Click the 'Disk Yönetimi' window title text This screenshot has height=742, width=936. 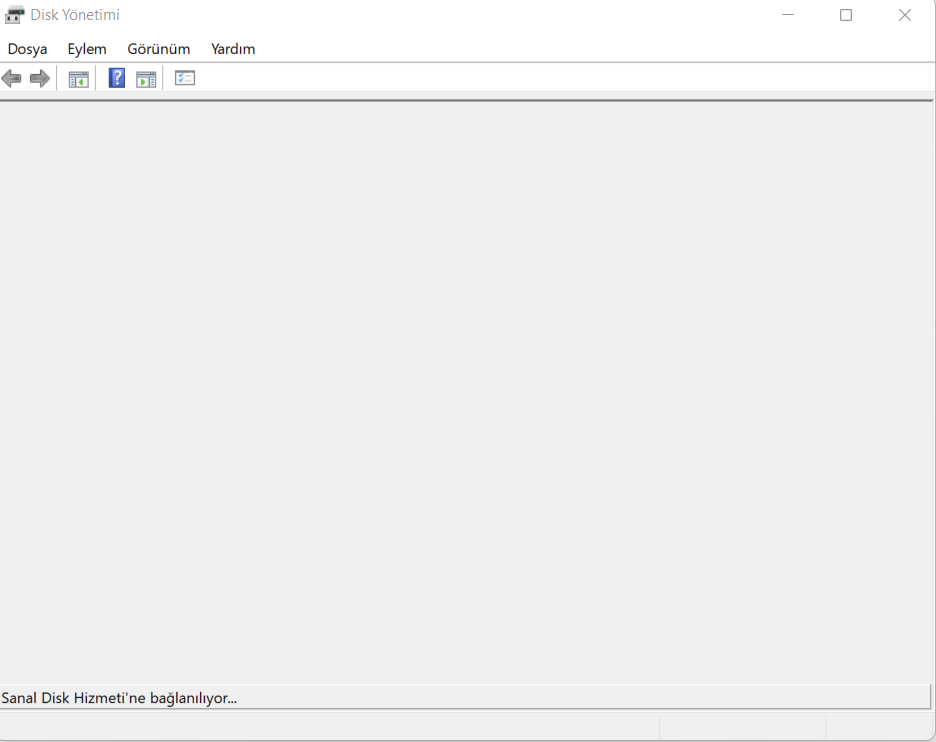75,15
